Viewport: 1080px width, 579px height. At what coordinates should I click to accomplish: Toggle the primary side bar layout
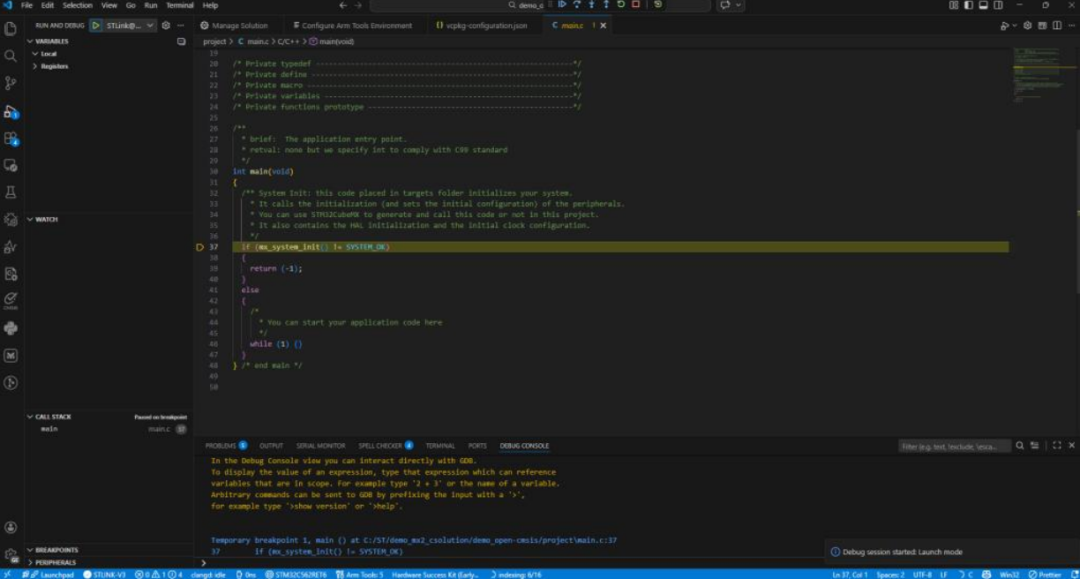click(x=968, y=5)
